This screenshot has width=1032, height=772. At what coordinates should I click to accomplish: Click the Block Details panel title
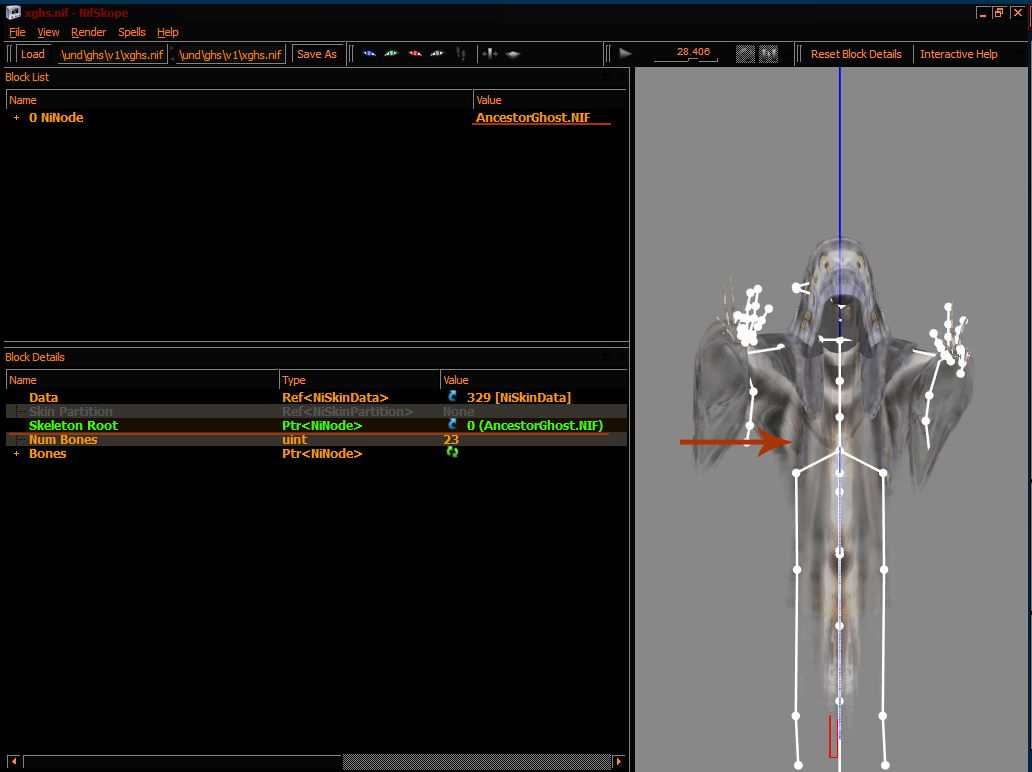pyautogui.click(x=35, y=357)
